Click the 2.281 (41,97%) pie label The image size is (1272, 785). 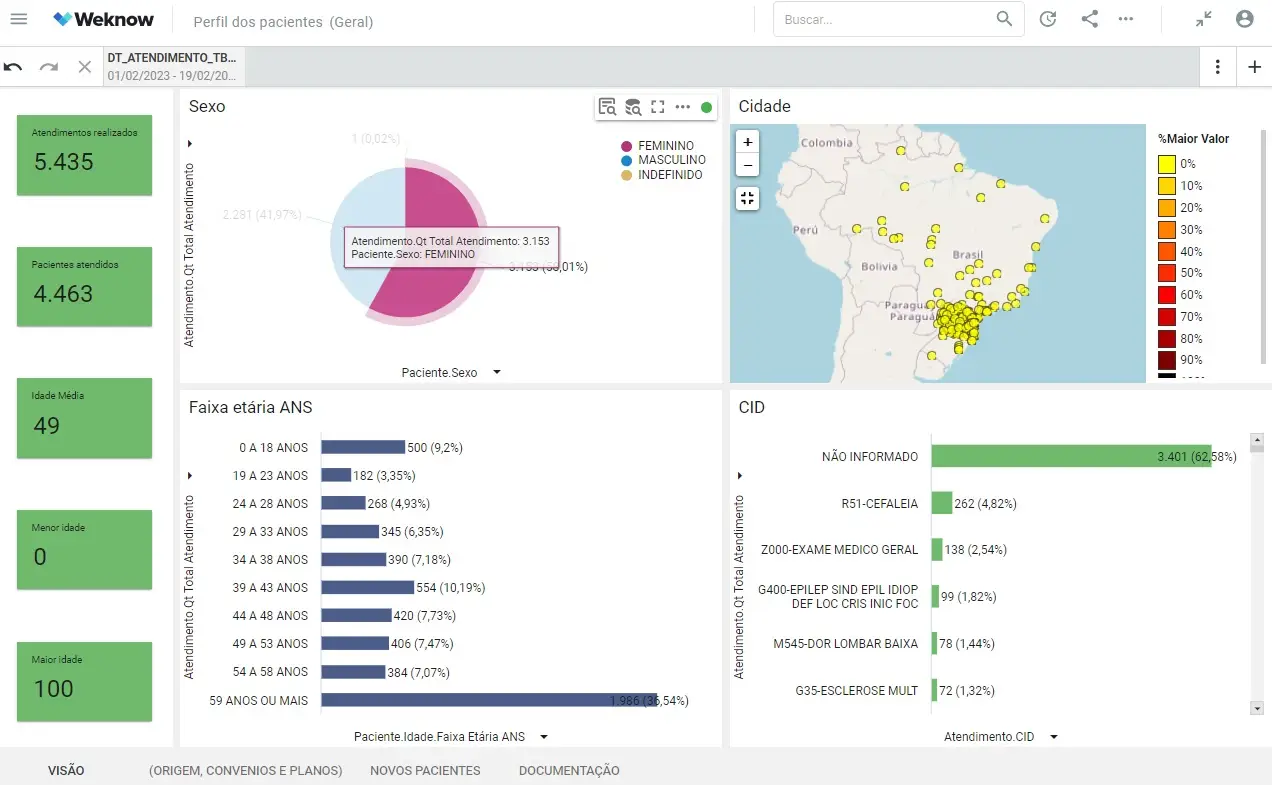coord(261,214)
